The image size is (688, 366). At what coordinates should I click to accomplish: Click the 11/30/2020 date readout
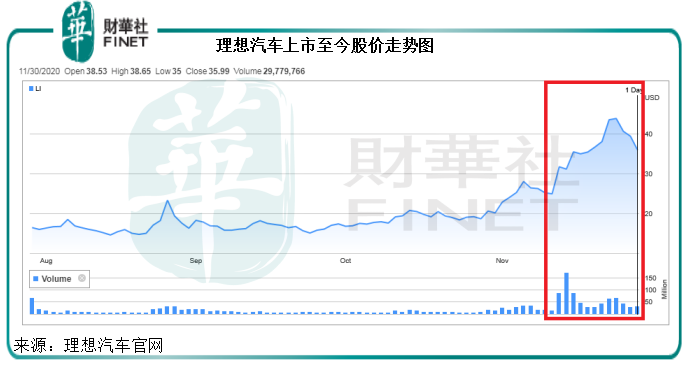click(39, 71)
